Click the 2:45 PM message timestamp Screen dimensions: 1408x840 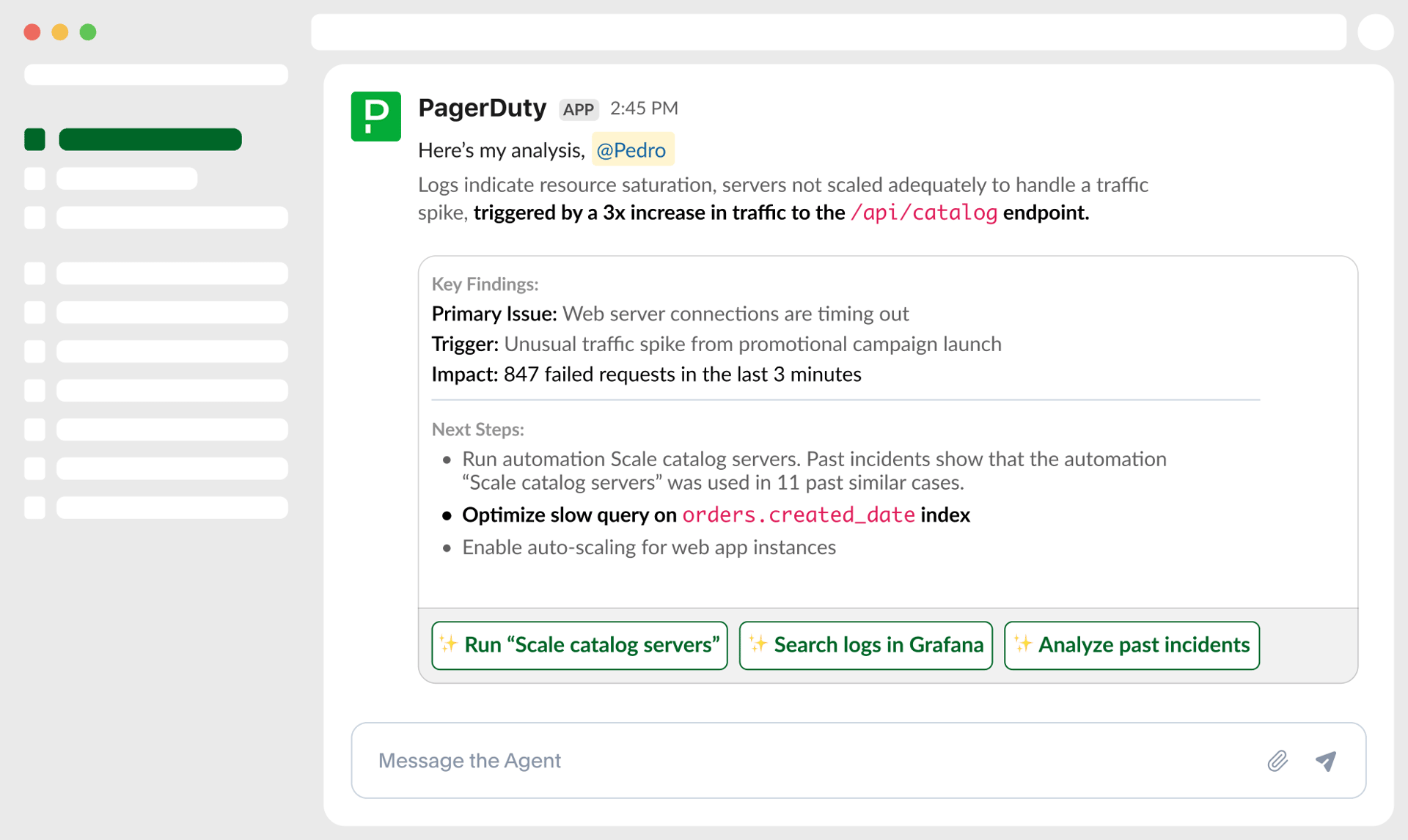644,108
